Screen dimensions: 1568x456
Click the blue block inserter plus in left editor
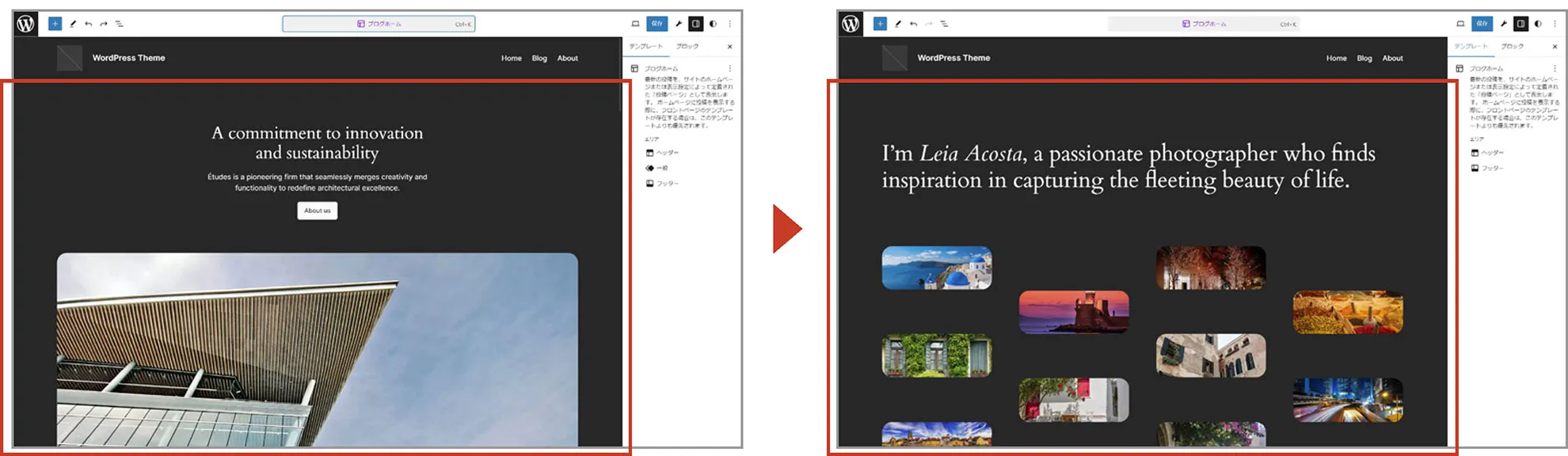[x=55, y=24]
